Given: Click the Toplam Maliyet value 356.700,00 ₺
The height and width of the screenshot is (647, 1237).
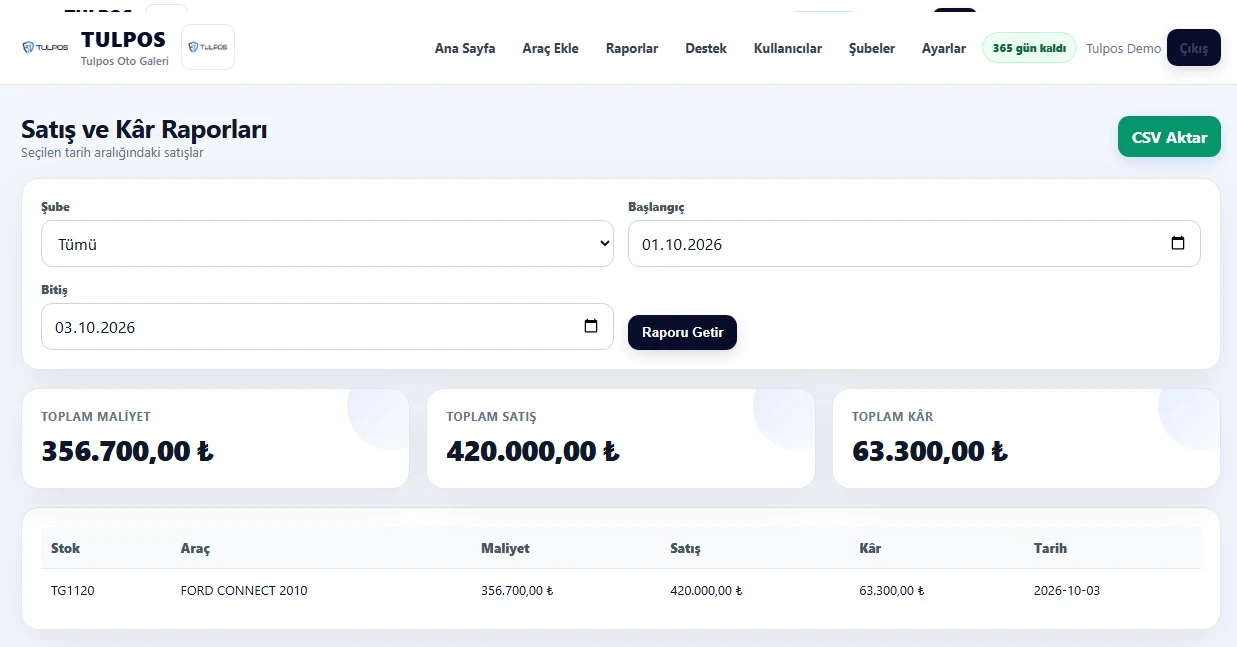Looking at the screenshot, I should pyautogui.click(x=127, y=451).
